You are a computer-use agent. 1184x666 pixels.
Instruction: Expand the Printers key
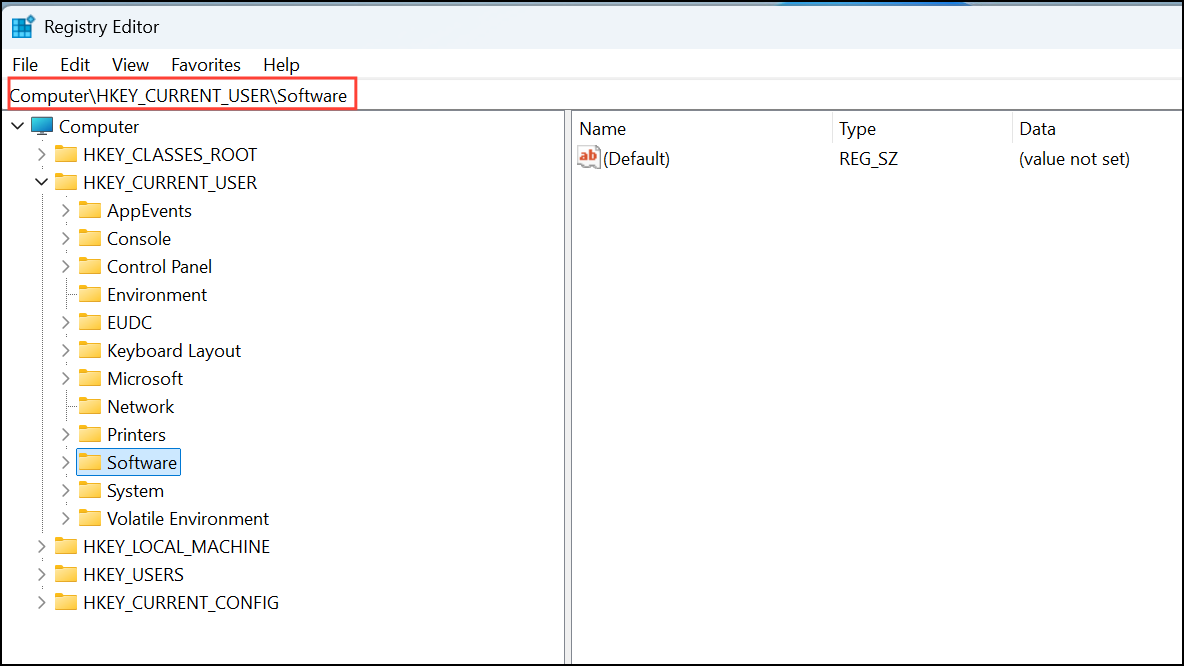point(66,434)
